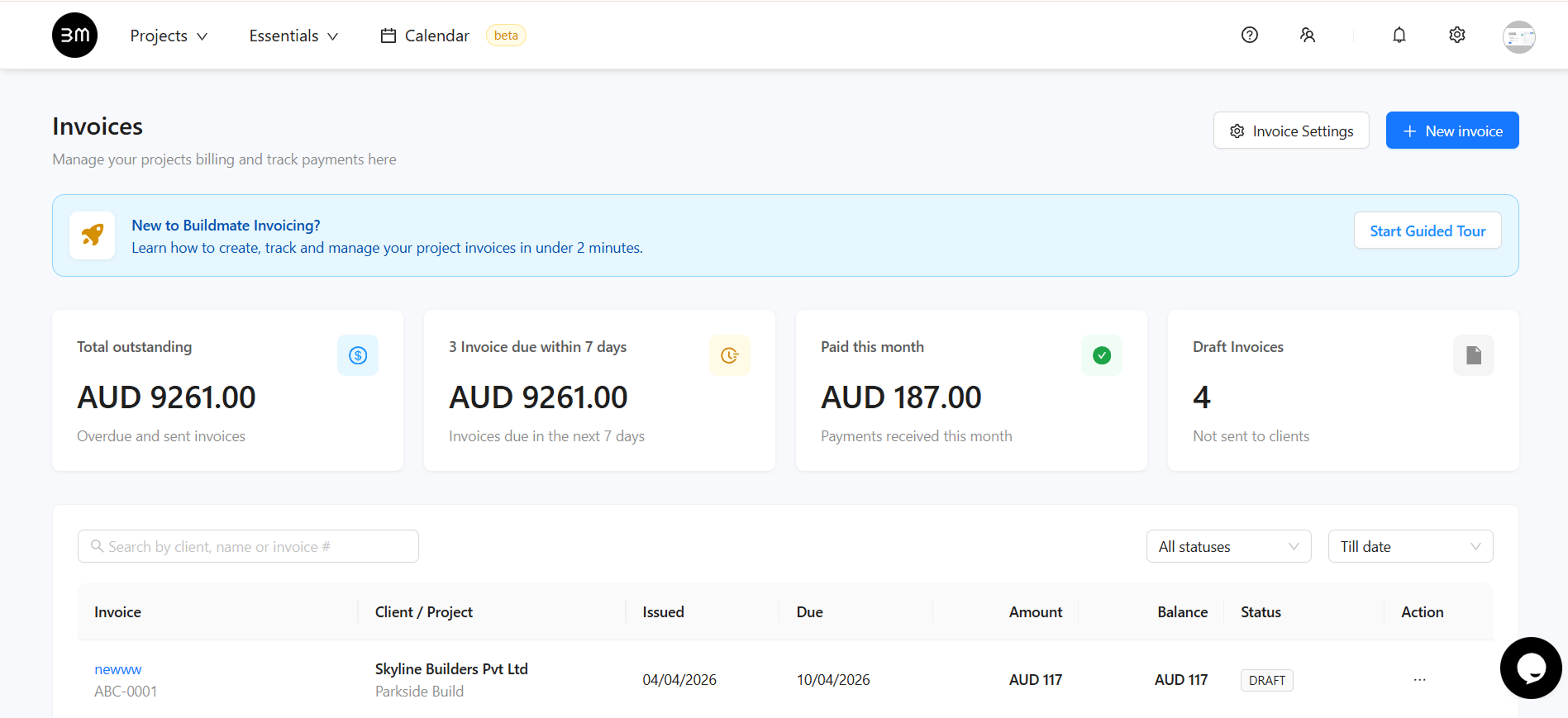Create a New invoice

1452,131
